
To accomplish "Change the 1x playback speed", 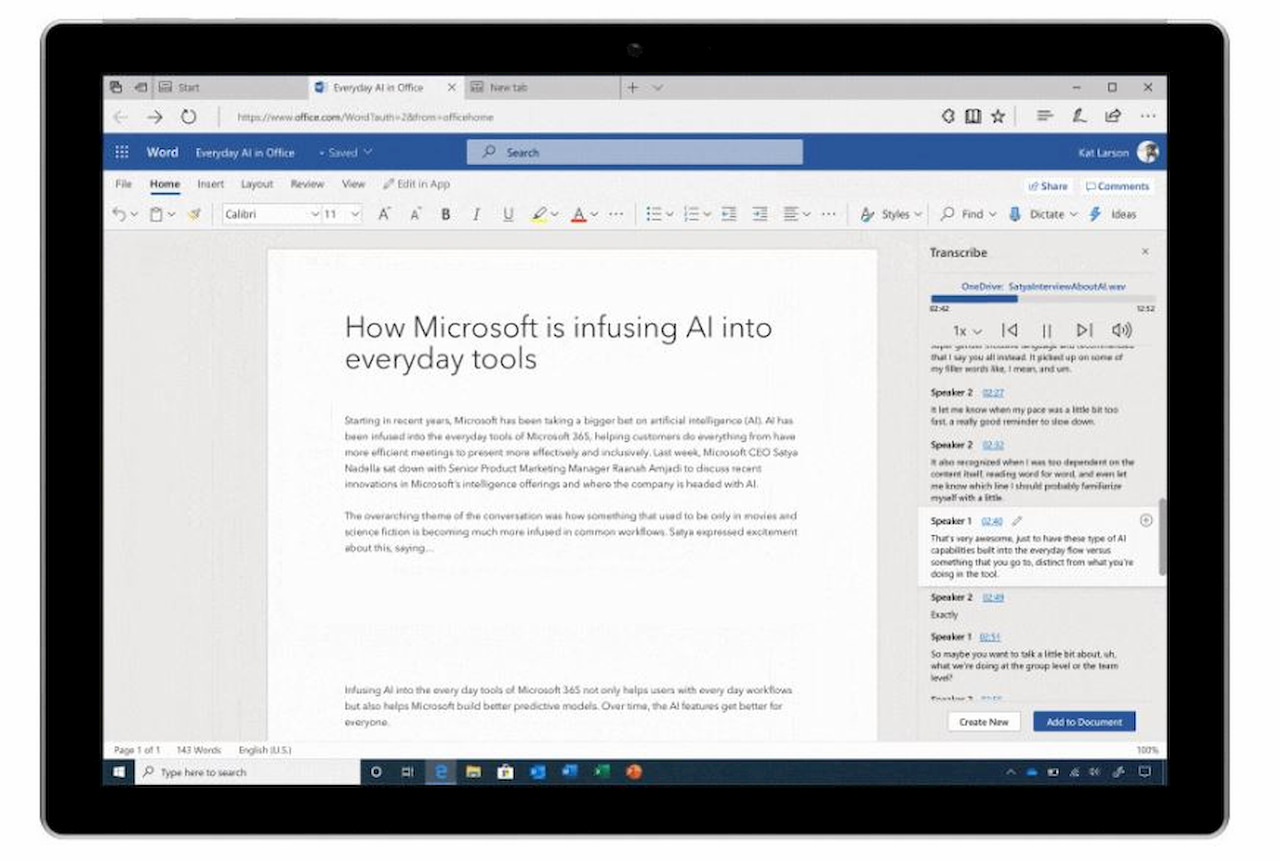I will click(967, 331).
